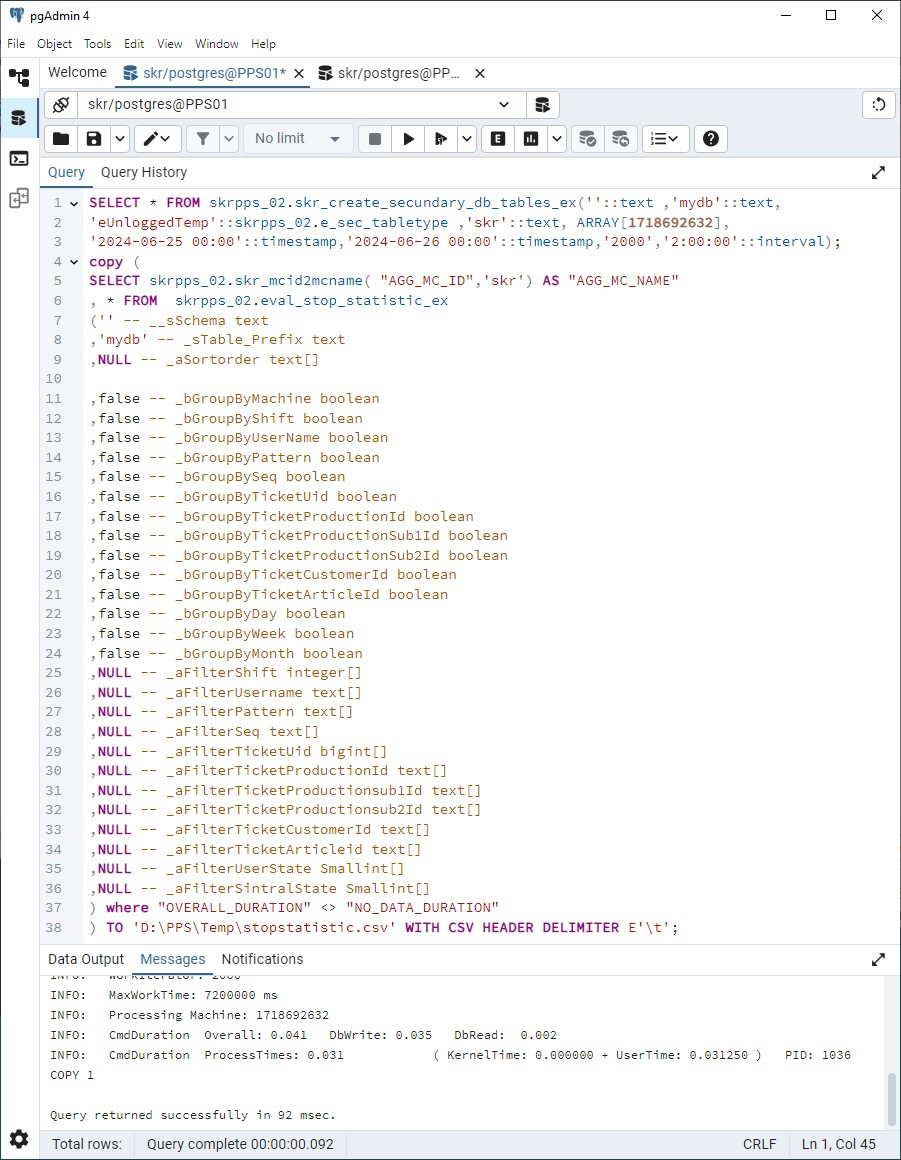Image resolution: width=901 pixels, height=1160 pixels.
Task: Click line number 25 in gutter
Action: pyautogui.click(x=53, y=673)
